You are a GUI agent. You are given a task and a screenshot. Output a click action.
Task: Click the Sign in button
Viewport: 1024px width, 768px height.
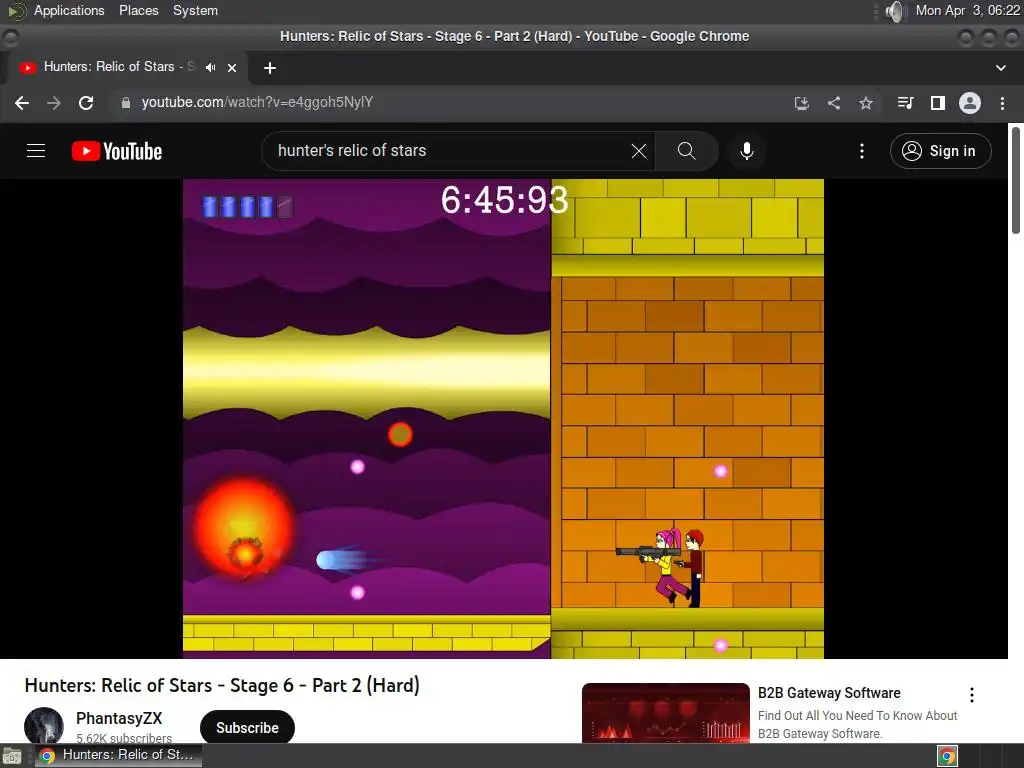(940, 151)
